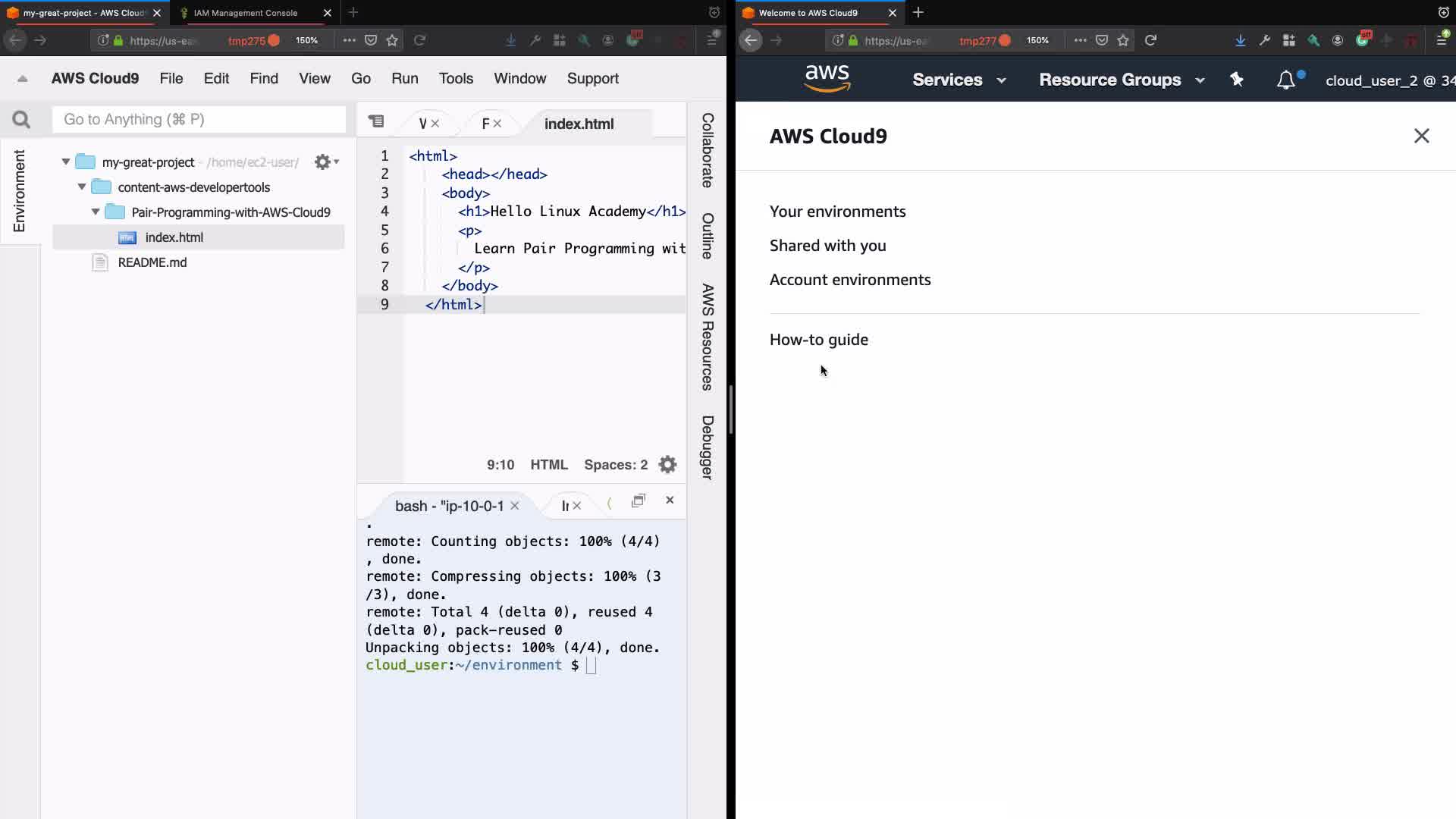Click the pin shortcut icon in AWS header
This screenshot has width=1456, height=819.
pyautogui.click(x=1237, y=80)
